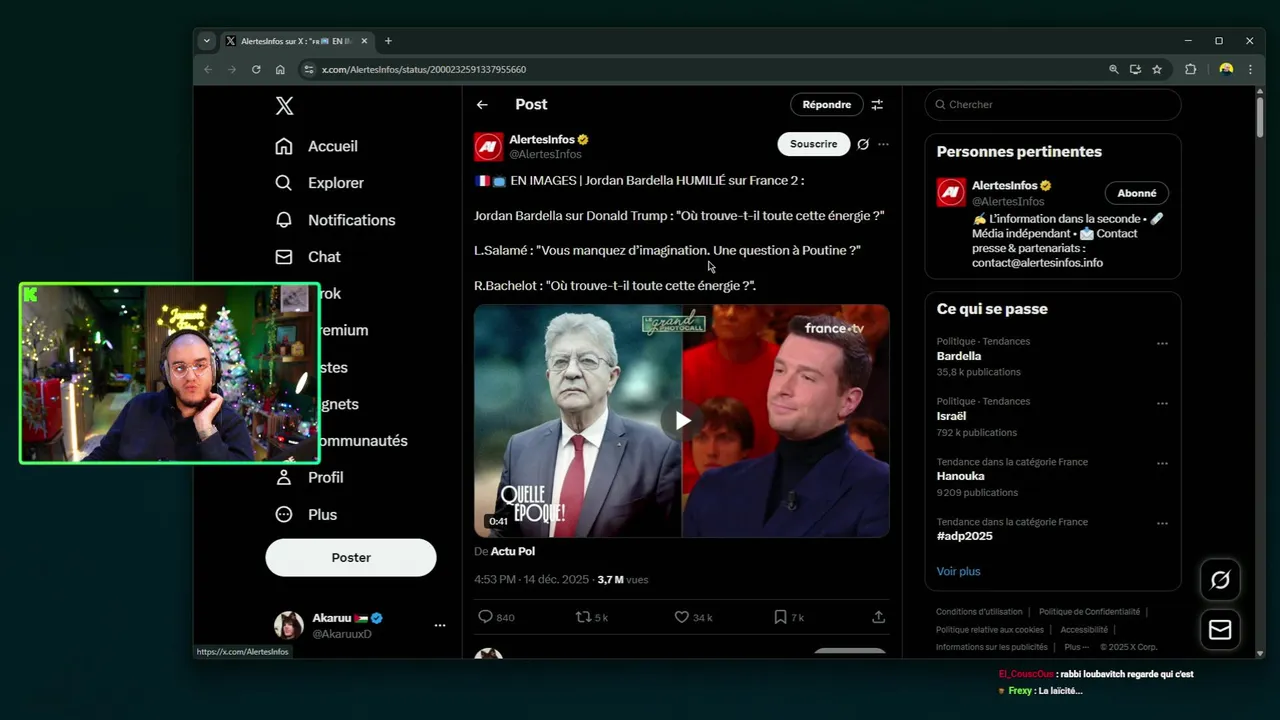Open more options for Bardella trend

[x=1162, y=343]
